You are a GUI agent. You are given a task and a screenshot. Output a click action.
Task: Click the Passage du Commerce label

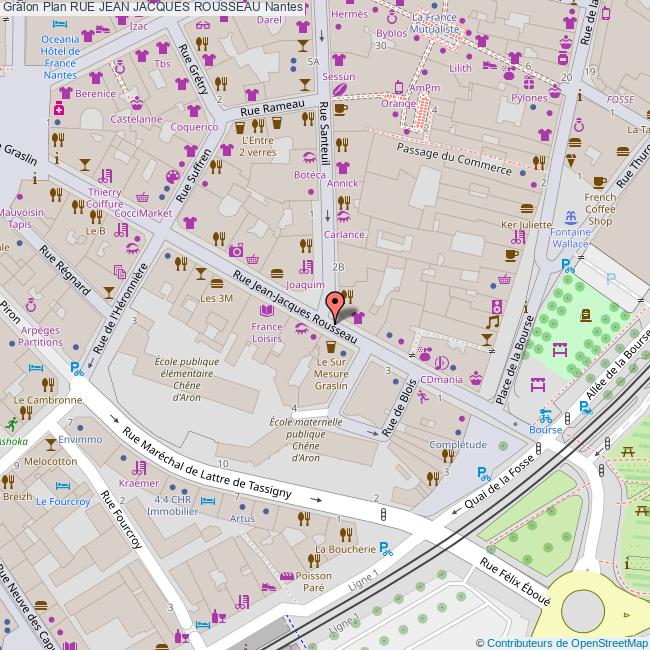(454, 159)
